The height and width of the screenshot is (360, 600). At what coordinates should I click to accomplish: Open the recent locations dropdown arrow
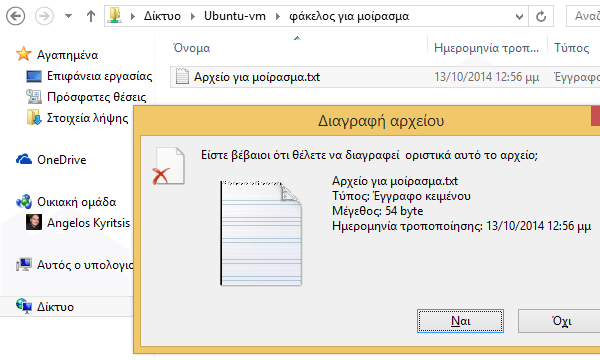coord(68,16)
